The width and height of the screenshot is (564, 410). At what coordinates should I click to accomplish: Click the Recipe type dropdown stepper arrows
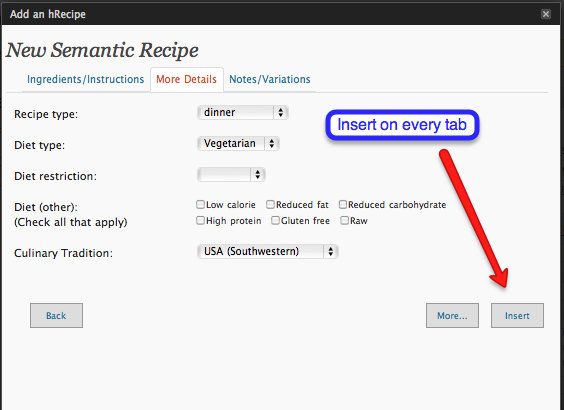(281, 113)
